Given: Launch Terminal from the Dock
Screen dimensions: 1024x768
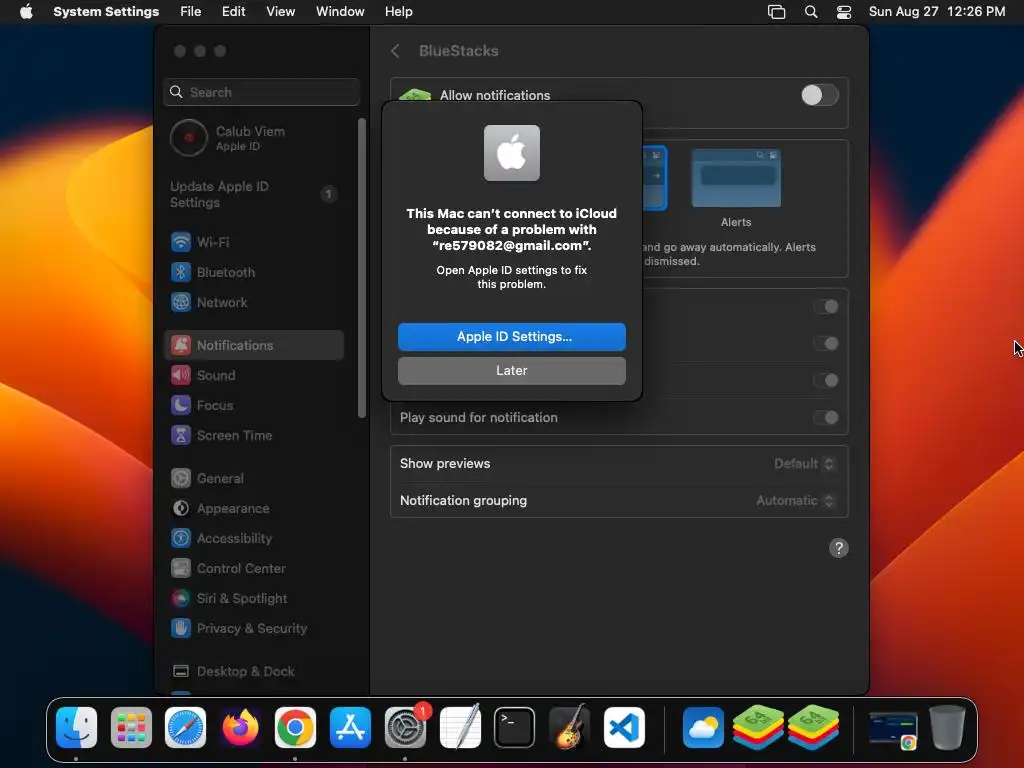Looking at the screenshot, I should point(514,727).
